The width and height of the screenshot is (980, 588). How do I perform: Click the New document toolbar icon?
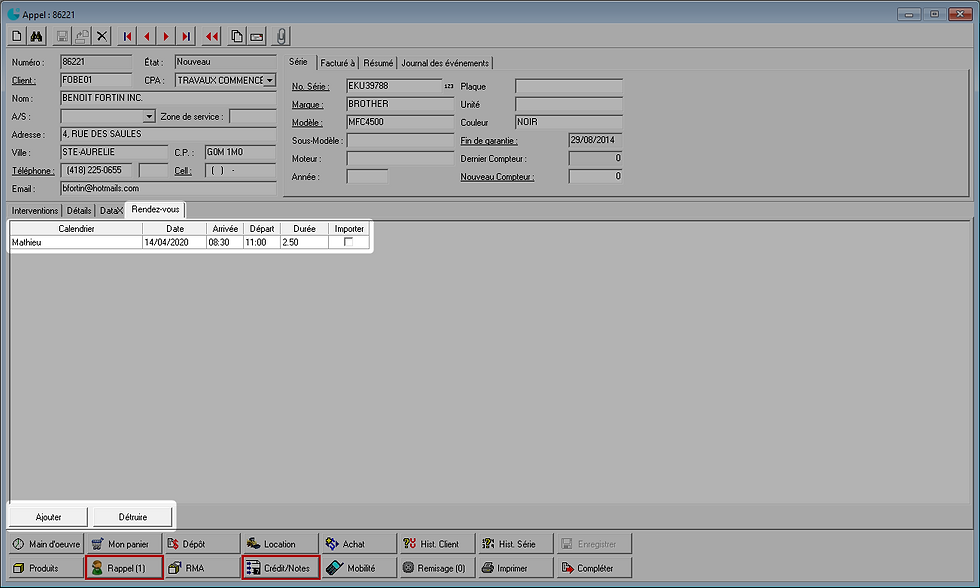(x=18, y=36)
